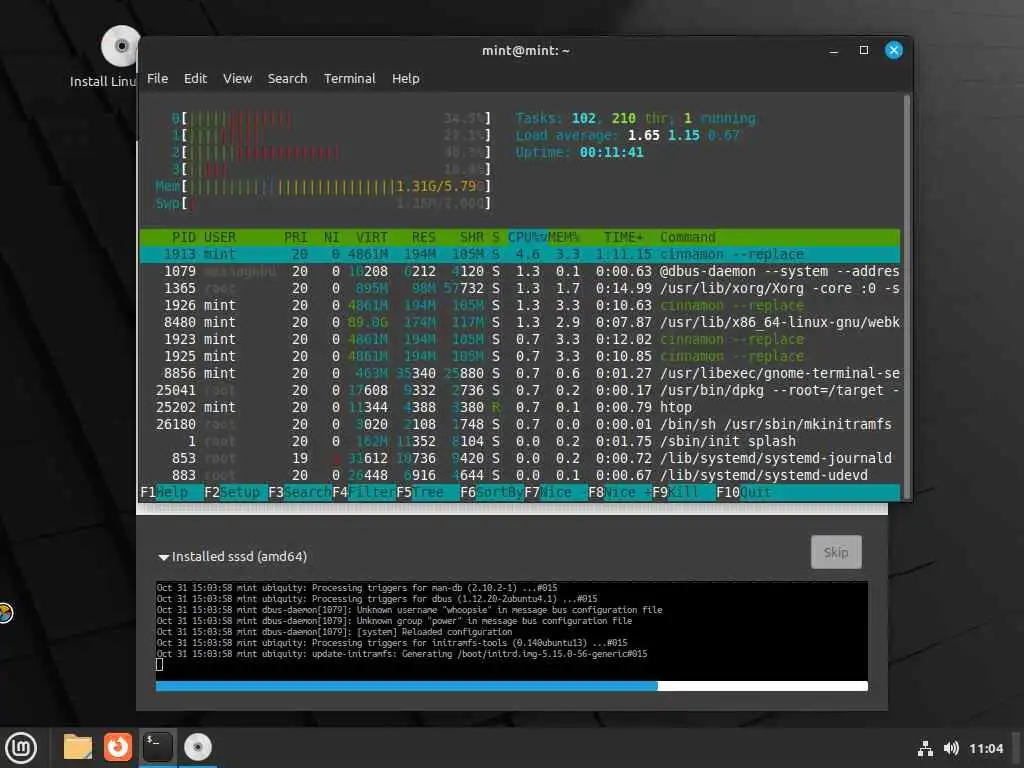Open the Edit menu in terminal

195,78
